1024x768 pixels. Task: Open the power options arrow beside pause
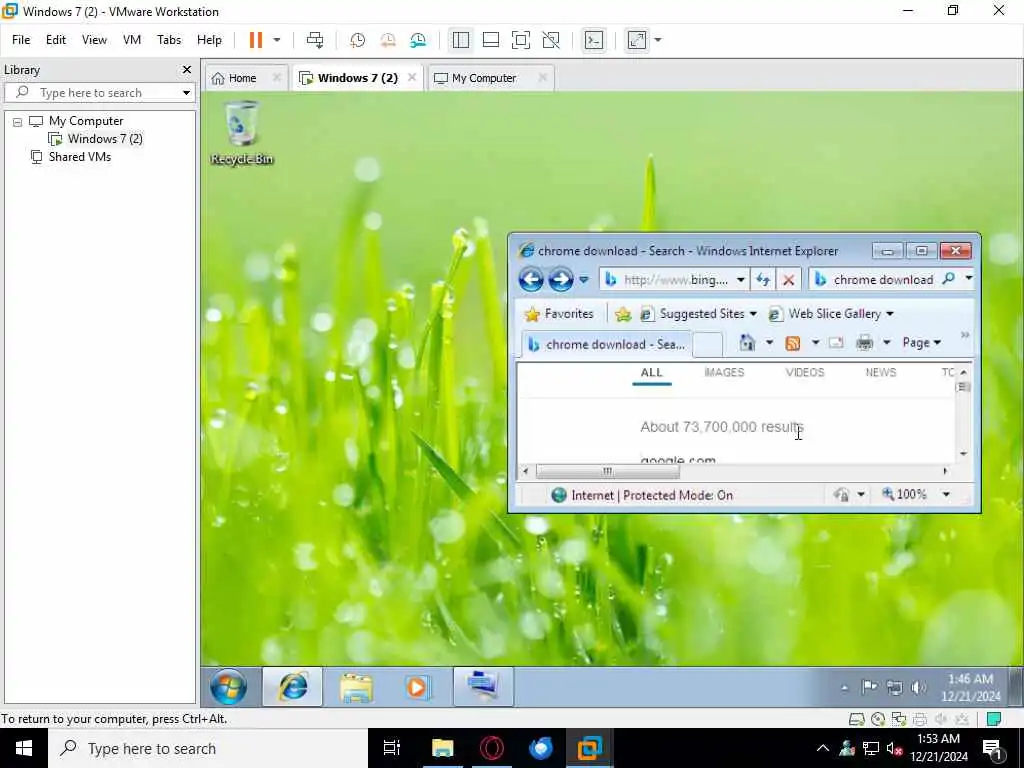point(277,40)
